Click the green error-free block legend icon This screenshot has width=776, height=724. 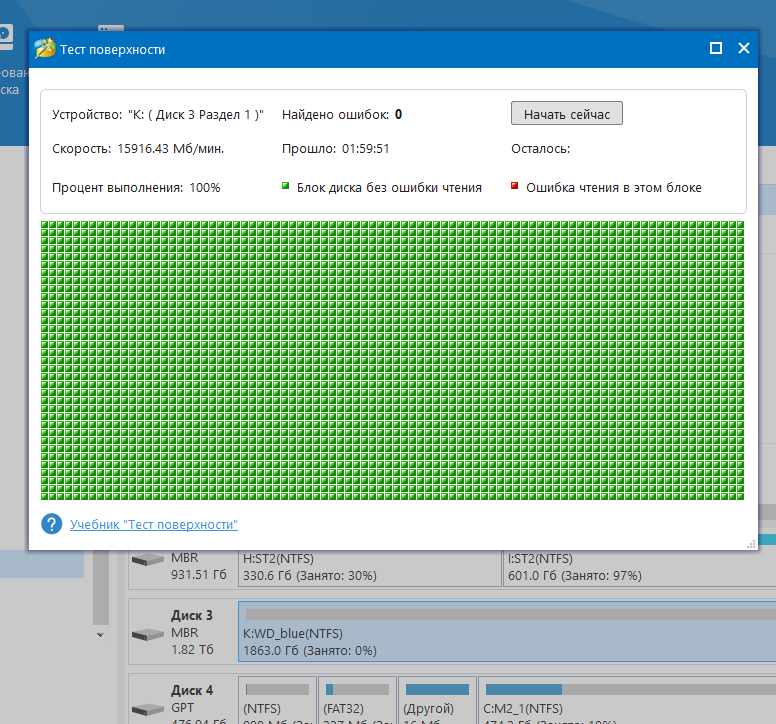(x=286, y=186)
